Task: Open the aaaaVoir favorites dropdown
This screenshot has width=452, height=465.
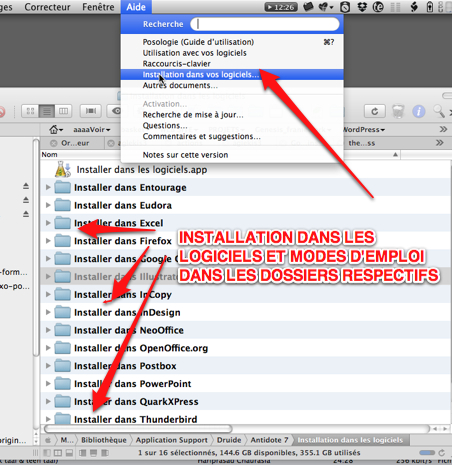Action: pyautogui.click(x=92, y=130)
